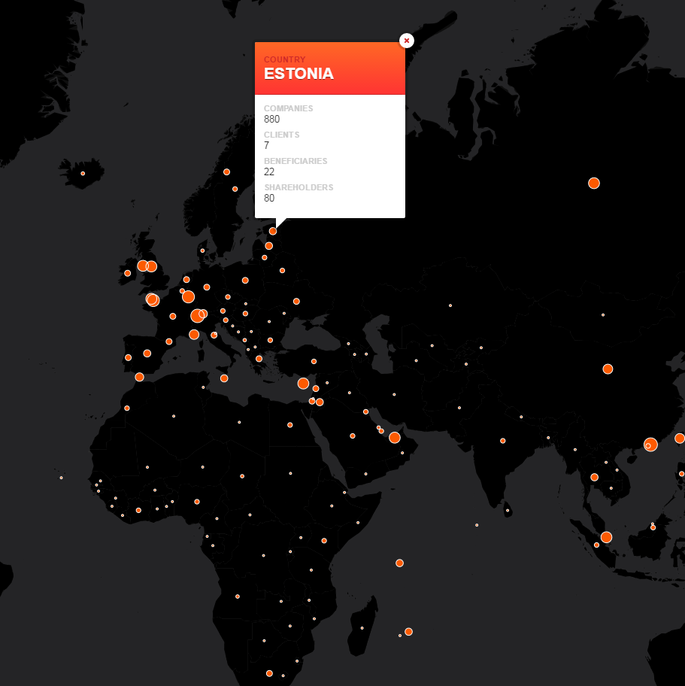This screenshot has height=686, width=685.
Task: Close the Estonia country popup
Action: (406, 41)
